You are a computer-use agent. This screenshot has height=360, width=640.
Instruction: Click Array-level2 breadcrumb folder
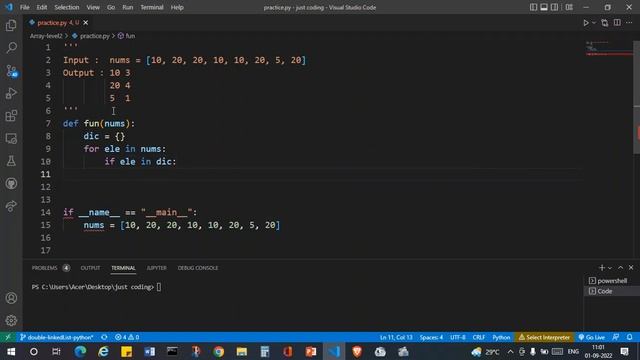point(46,36)
